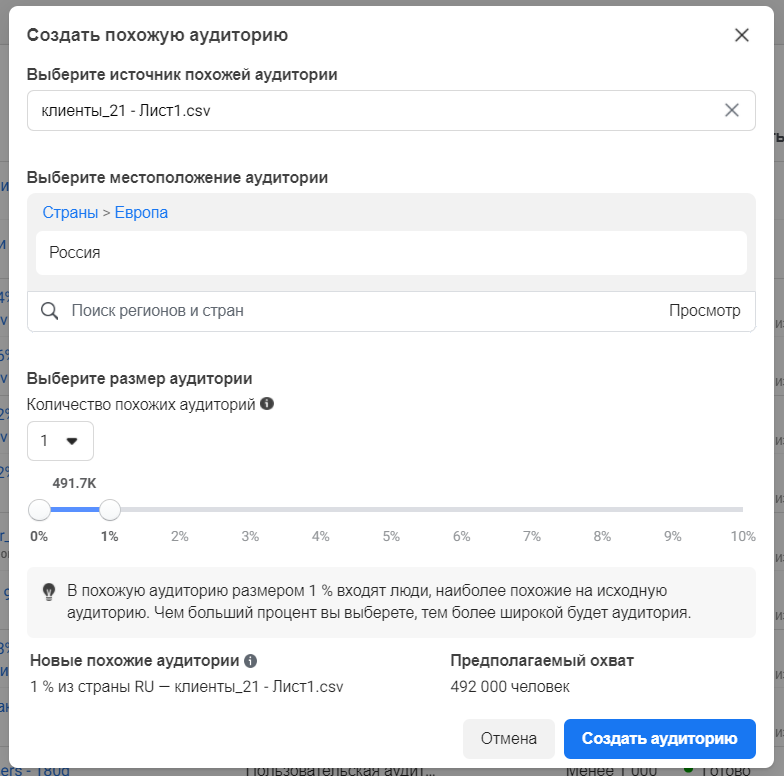784x776 pixels.
Task: Click Просмотр to browse locations
Action: point(705,311)
